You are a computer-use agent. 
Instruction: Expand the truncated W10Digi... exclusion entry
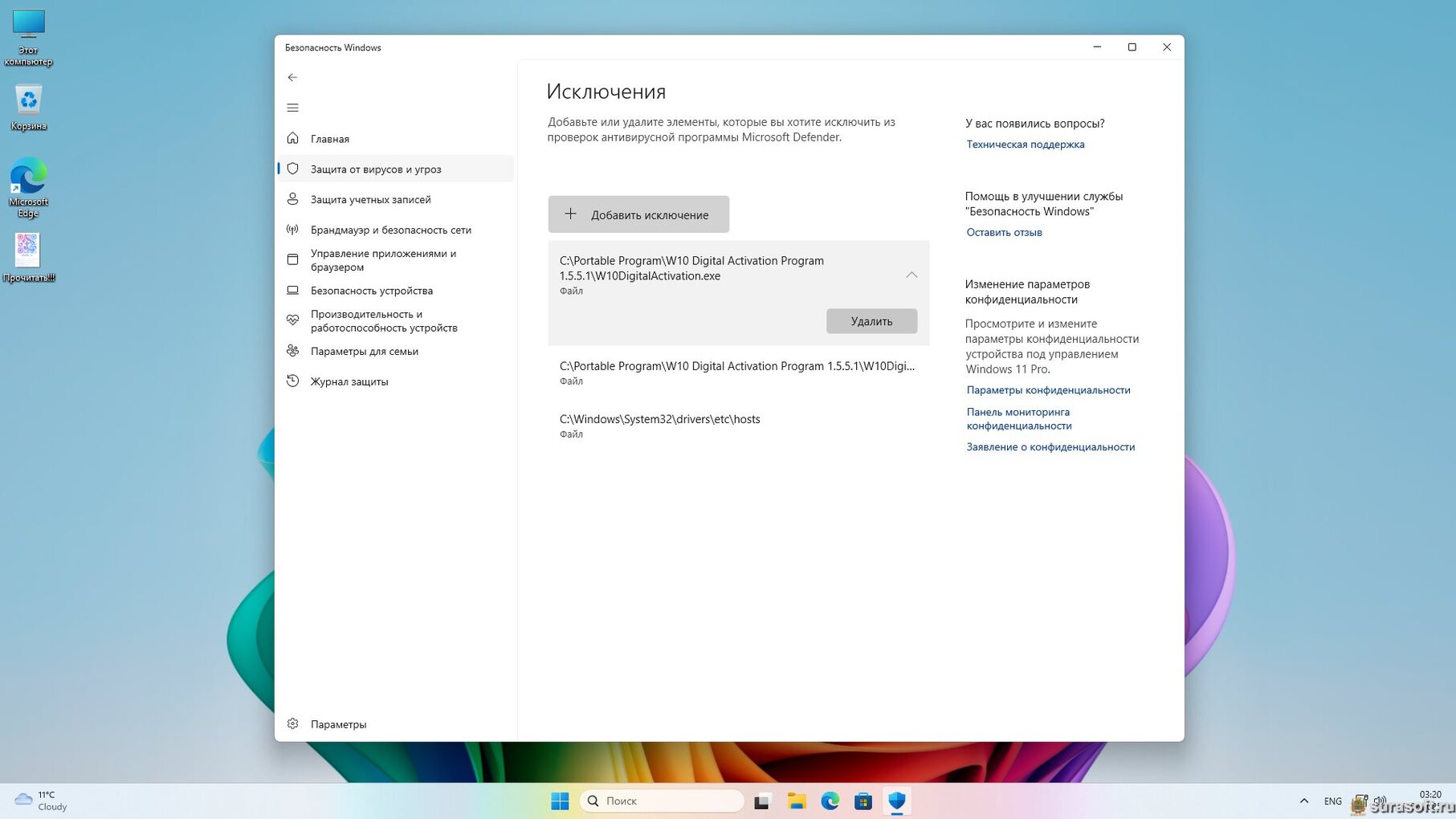click(738, 373)
